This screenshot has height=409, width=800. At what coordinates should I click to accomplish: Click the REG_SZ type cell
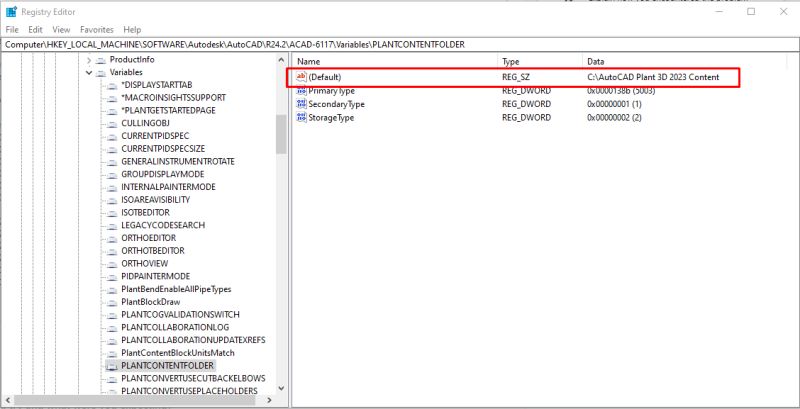[516, 78]
